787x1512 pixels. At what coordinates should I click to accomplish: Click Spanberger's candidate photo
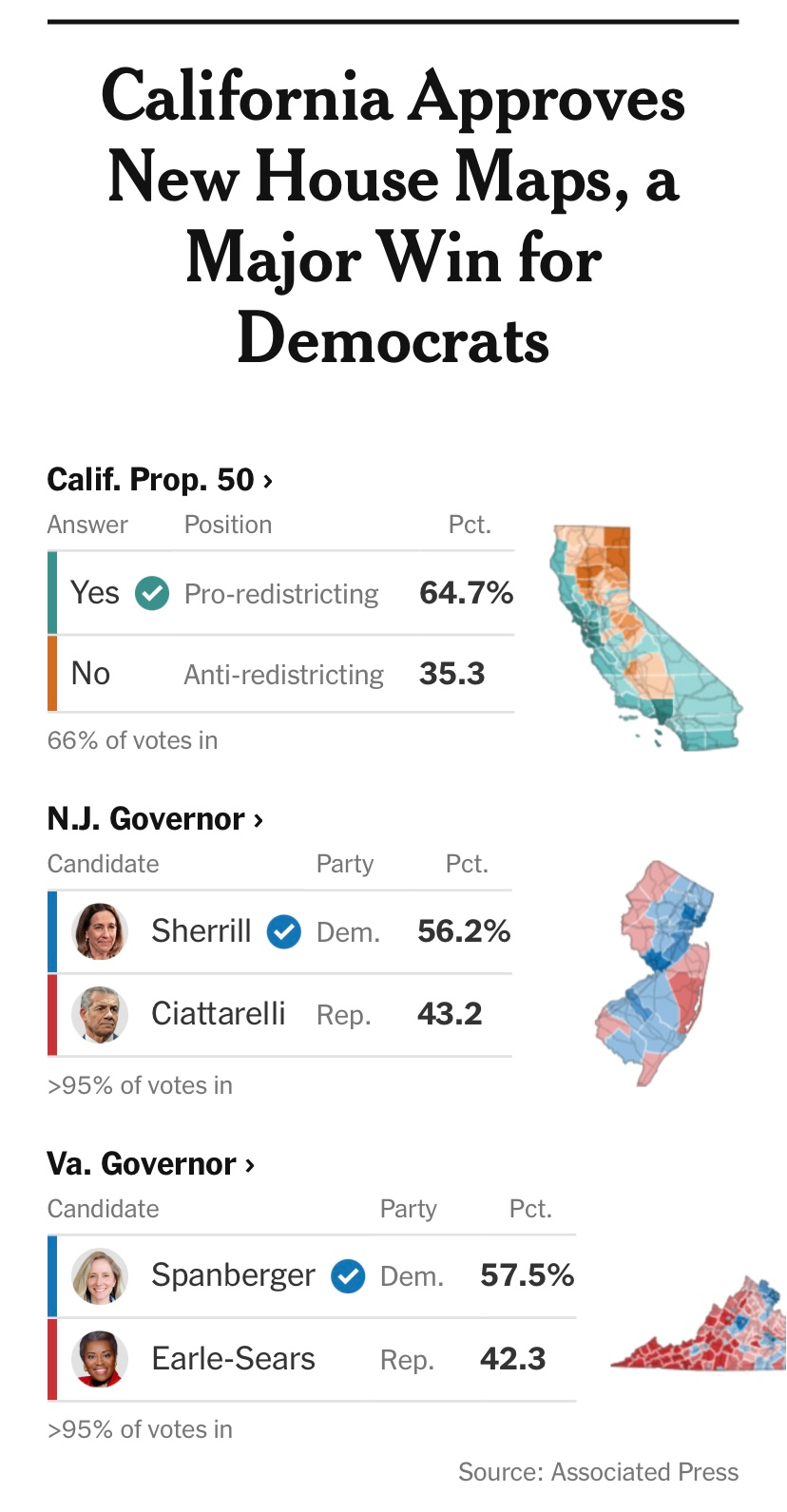coord(100,1275)
